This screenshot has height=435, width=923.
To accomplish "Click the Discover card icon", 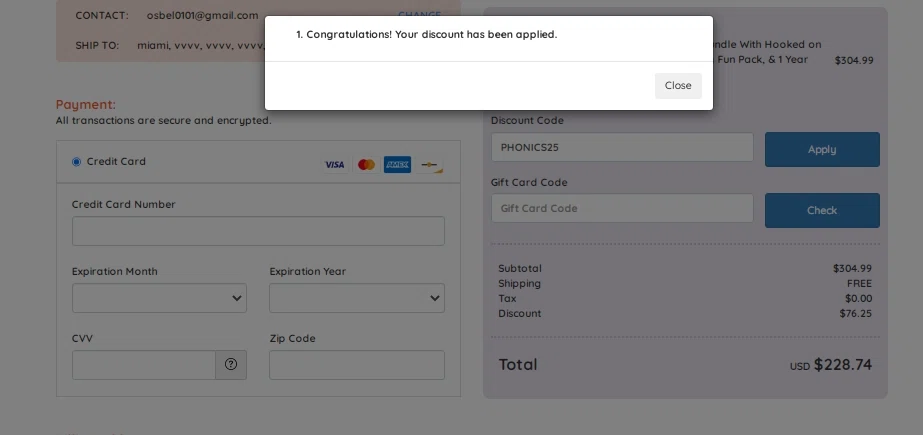I will tap(430, 165).
